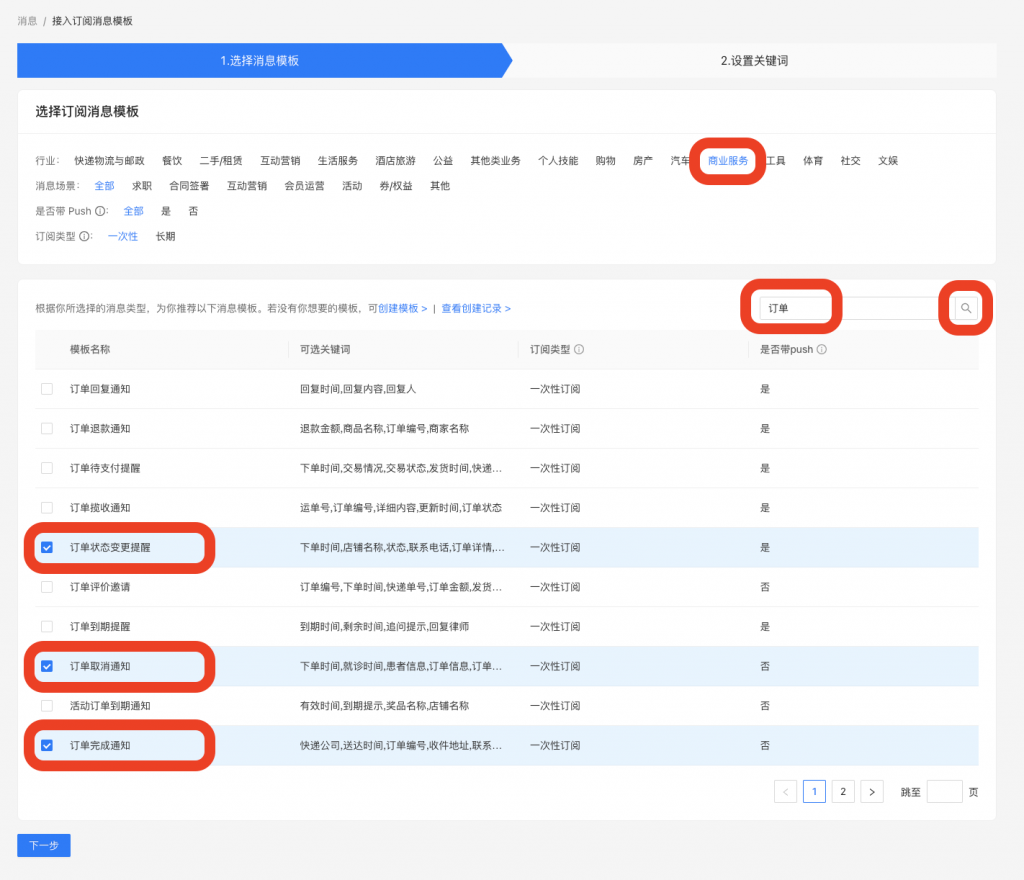Open step 2.设置关键词
Viewport: 1024px width, 880px height.
coord(754,61)
